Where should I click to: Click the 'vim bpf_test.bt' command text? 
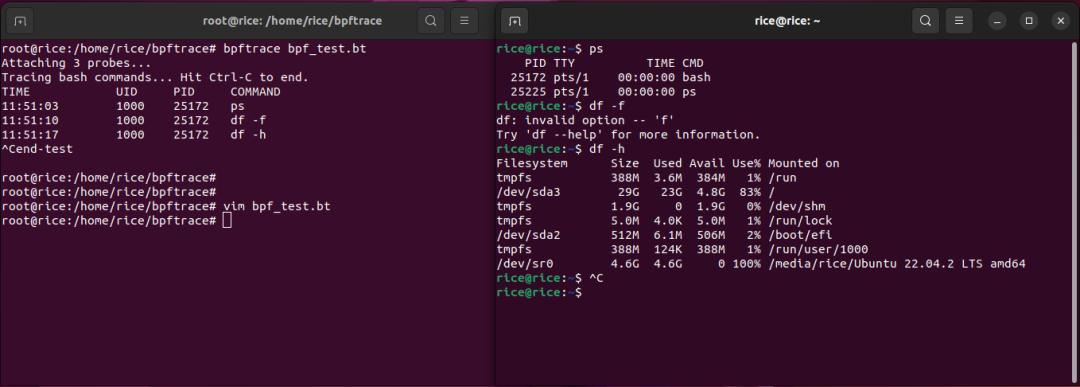click(x=277, y=206)
